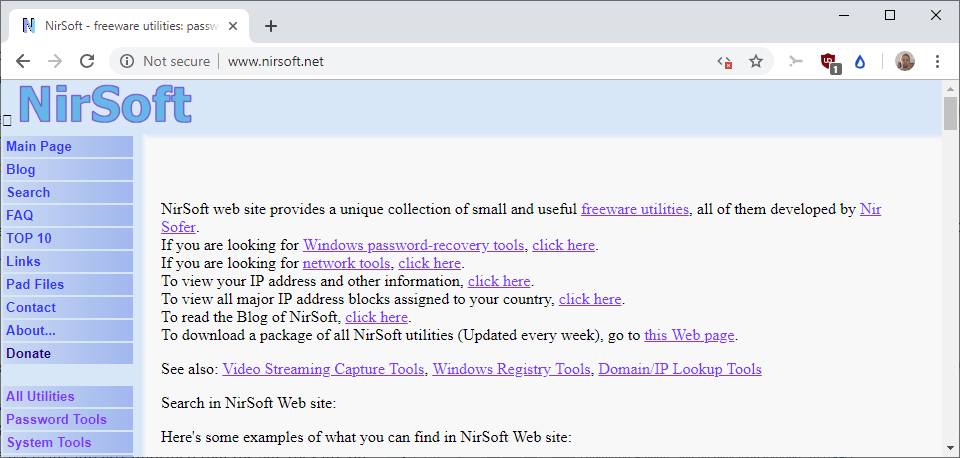Click 'click here' after password-recovery tools
This screenshot has height=458, width=960.
(x=563, y=246)
